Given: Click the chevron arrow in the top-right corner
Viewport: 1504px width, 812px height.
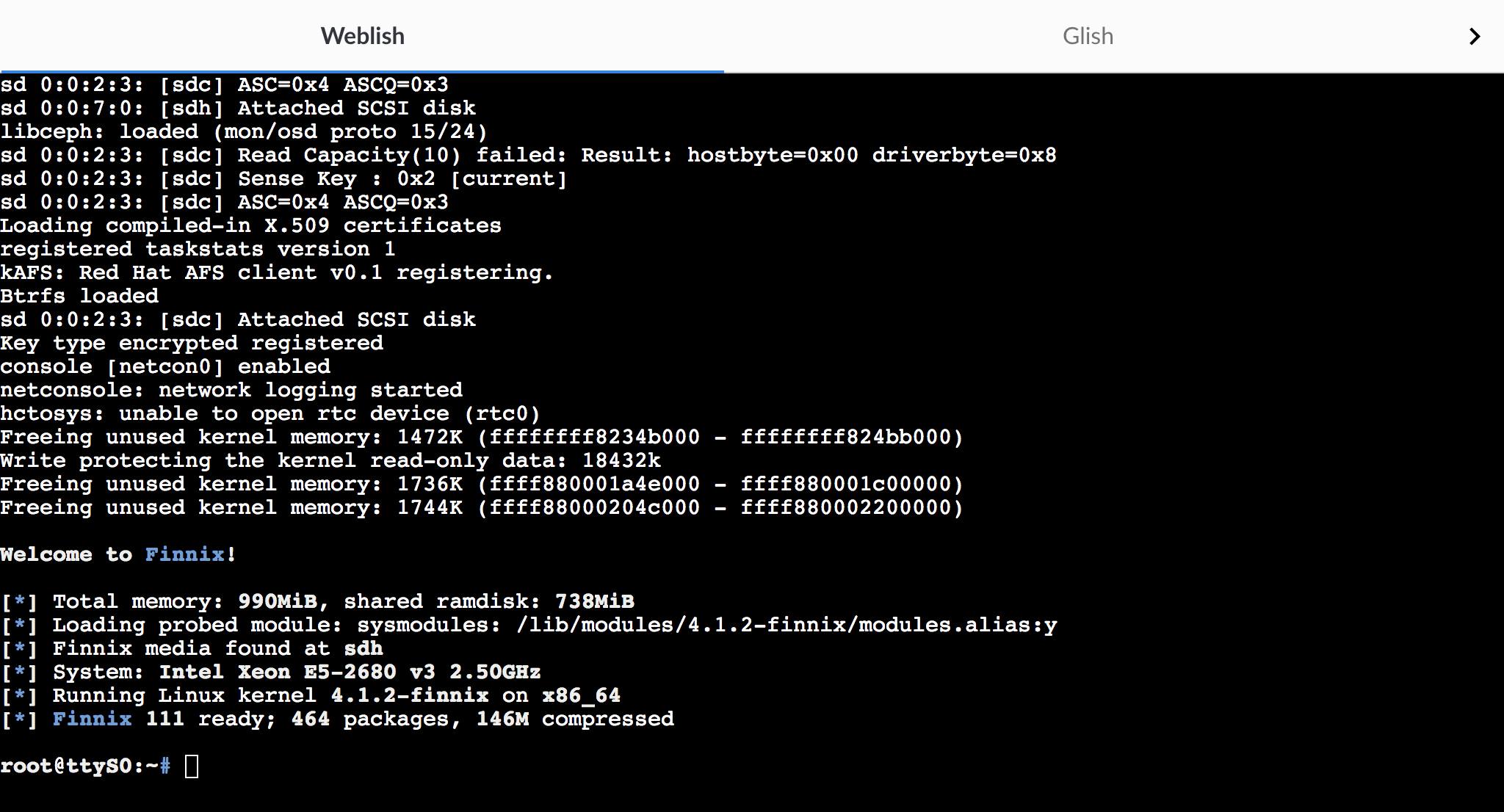Looking at the screenshot, I should [x=1476, y=35].
